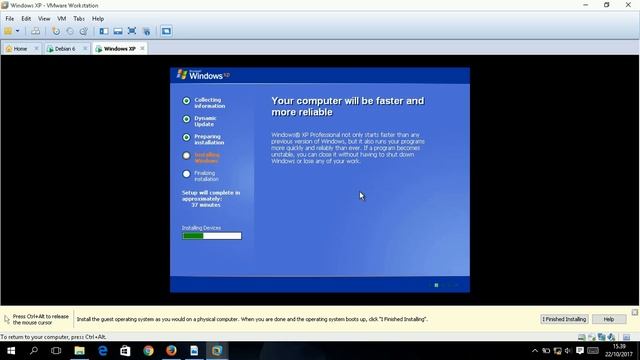
Task: Open the VM menu
Action: coord(61,19)
